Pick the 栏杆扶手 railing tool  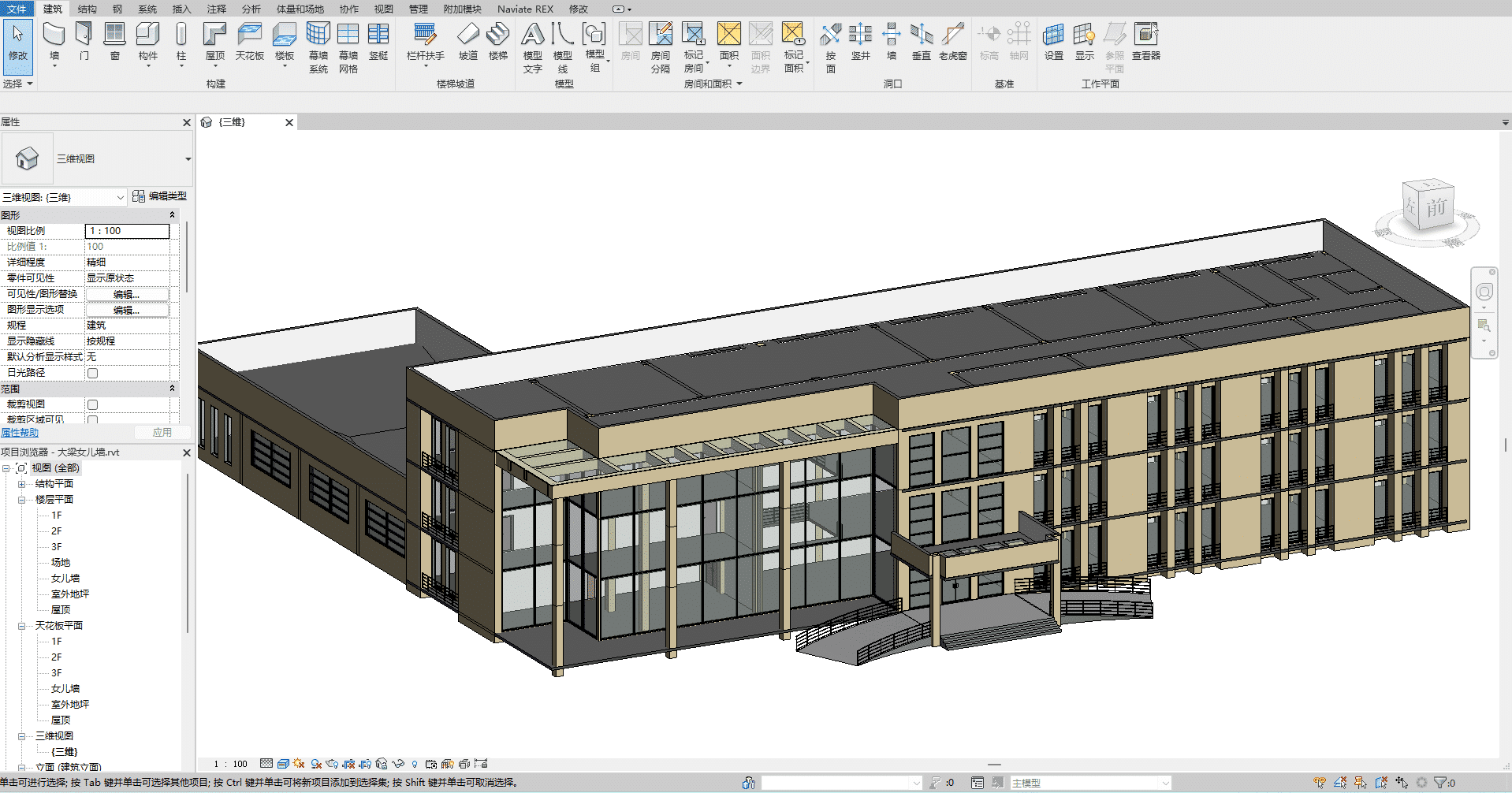(425, 36)
